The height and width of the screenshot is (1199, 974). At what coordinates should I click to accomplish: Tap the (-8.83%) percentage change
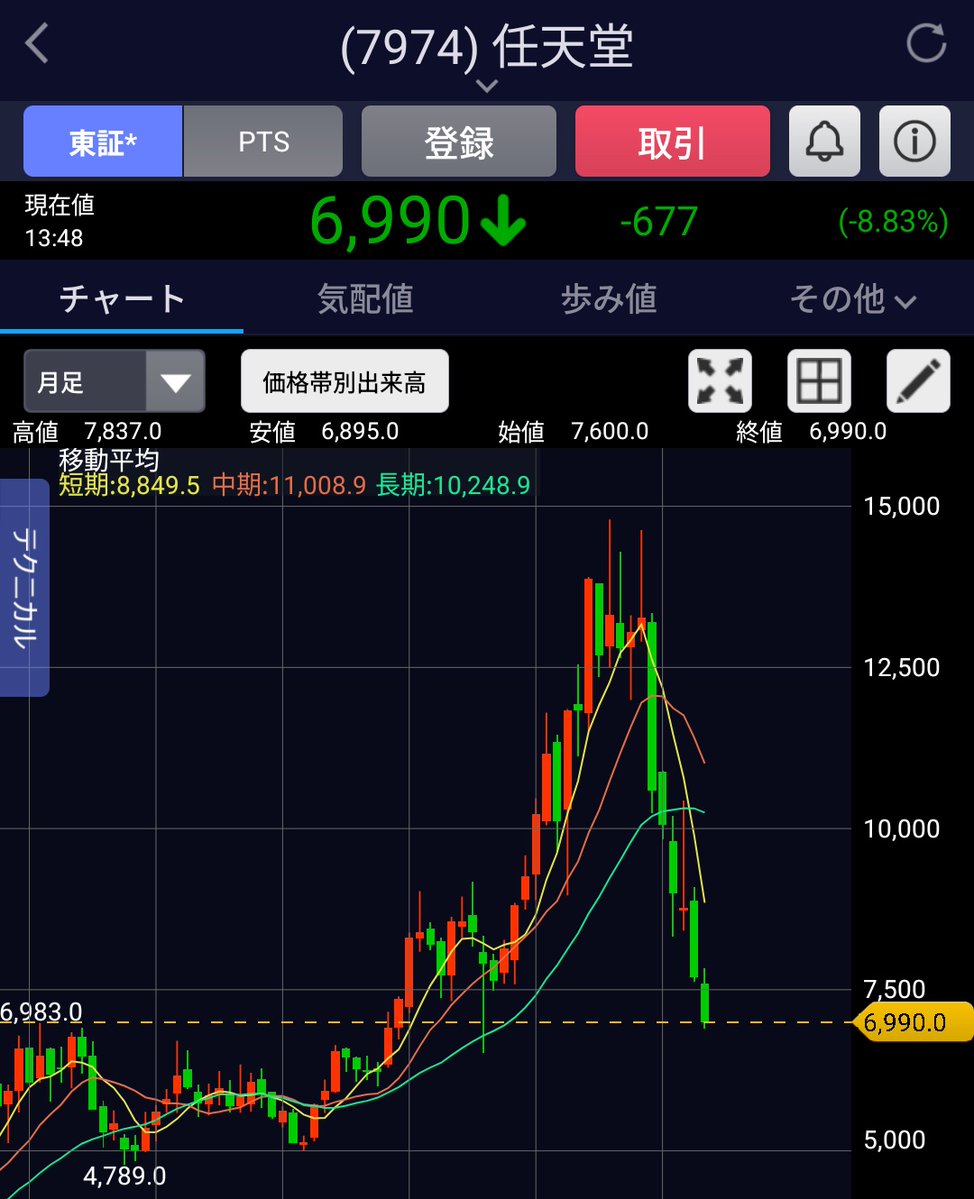pos(893,222)
